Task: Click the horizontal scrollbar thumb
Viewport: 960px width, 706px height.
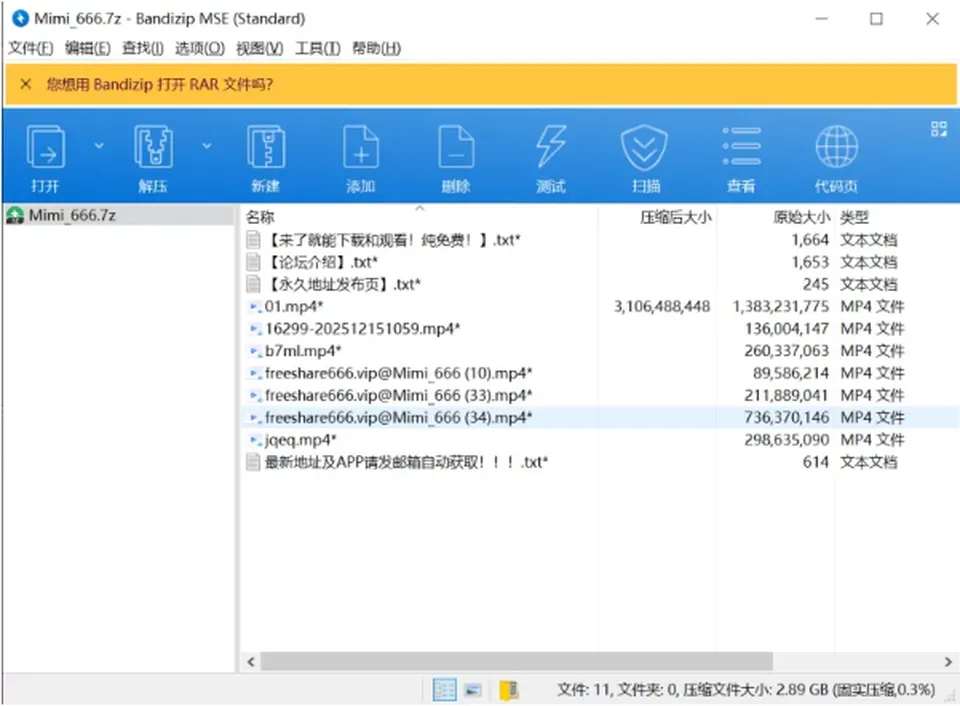Action: tap(517, 661)
